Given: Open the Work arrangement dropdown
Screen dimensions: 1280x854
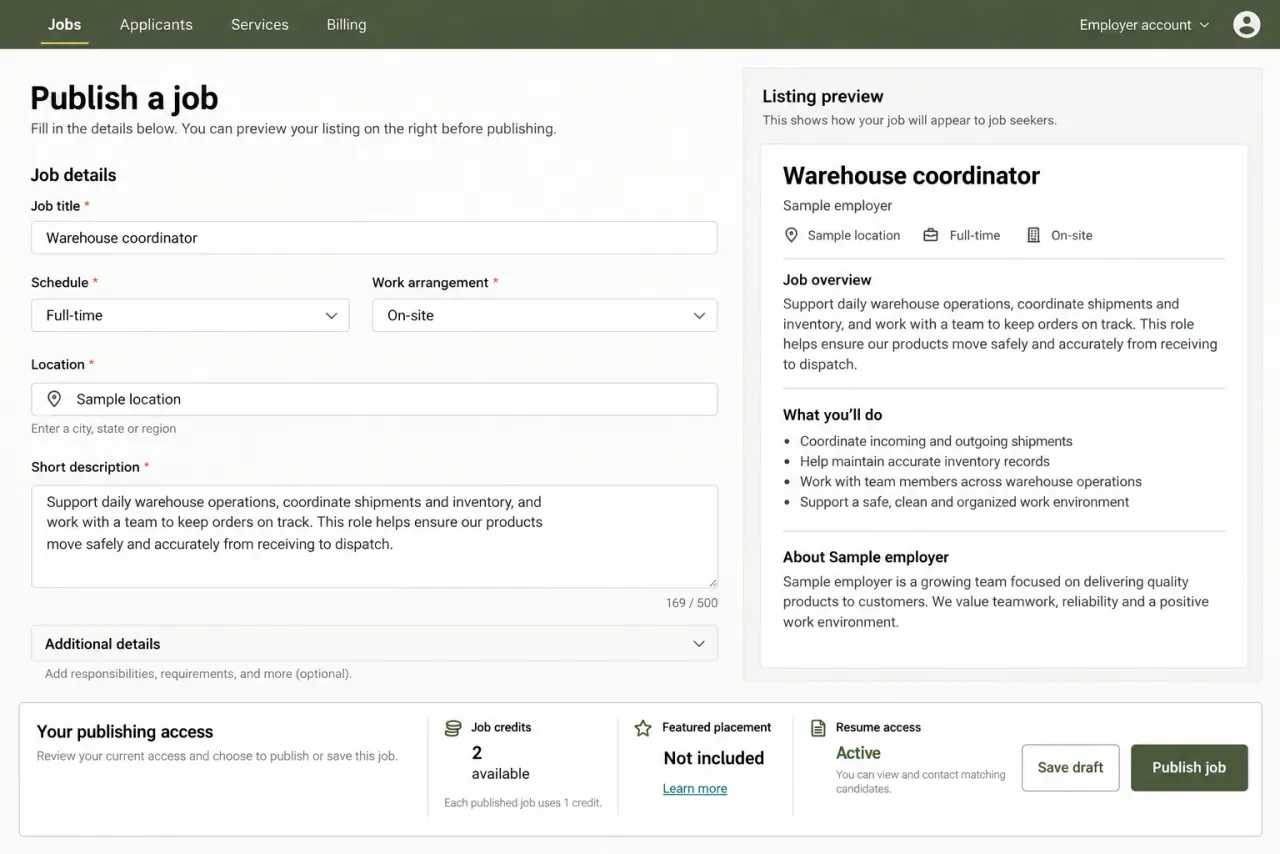Looking at the screenshot, I should click(545, 315).
